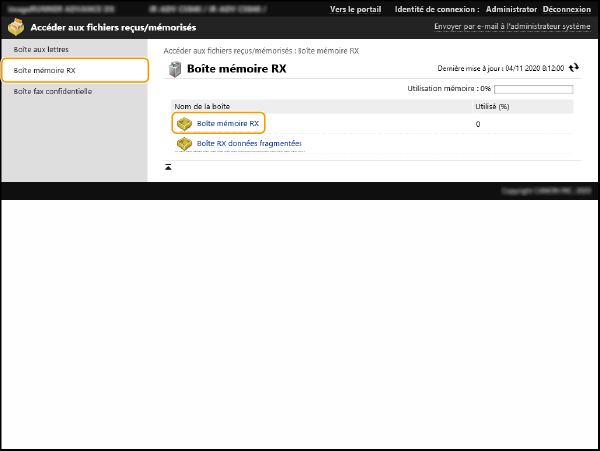Screen dimensions: 600x451
Task: Click the file box icon in the header bar
Action: 16,27
